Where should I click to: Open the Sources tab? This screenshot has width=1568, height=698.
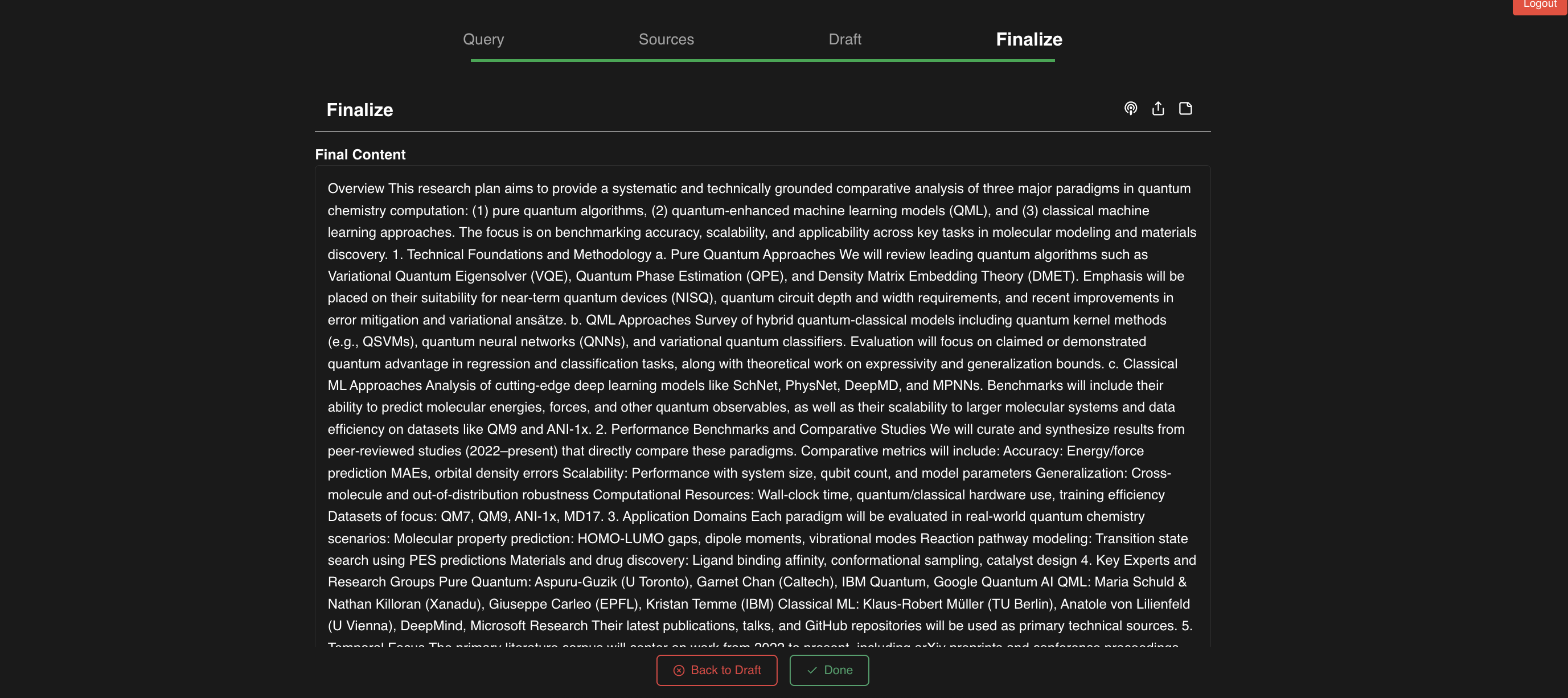coord(666,39)
